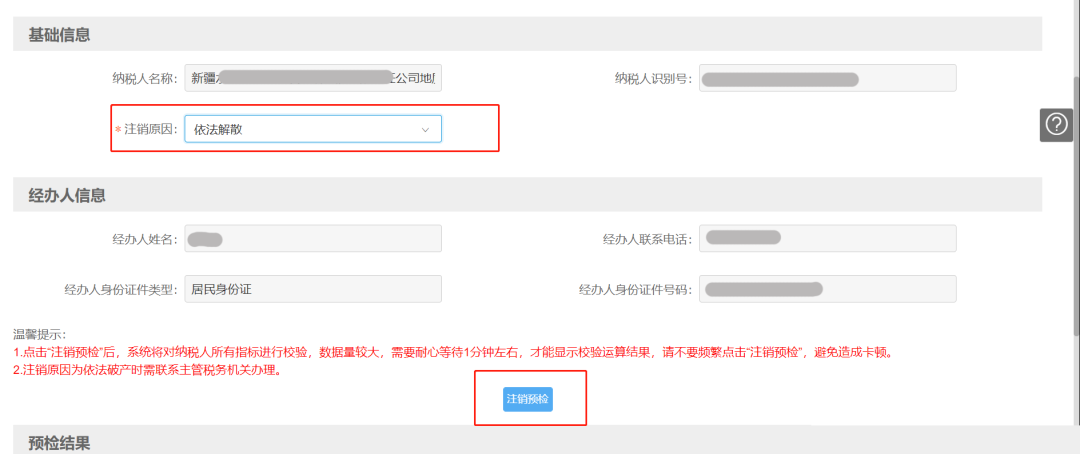Screen dimensions: 1080x454
Task: Click the first red warning about 注销预检
Action: (451, 352)
